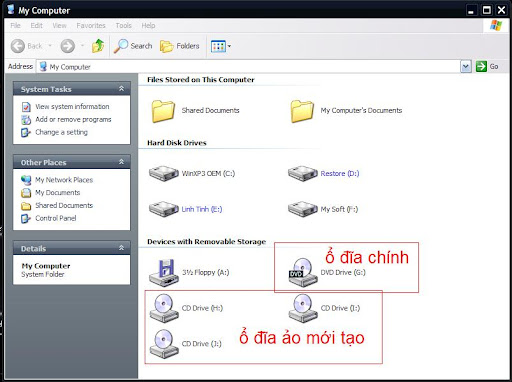Collapse the Details panel
Screen dimensions: 512x382
pyautogui.click(x=121, y=248)
